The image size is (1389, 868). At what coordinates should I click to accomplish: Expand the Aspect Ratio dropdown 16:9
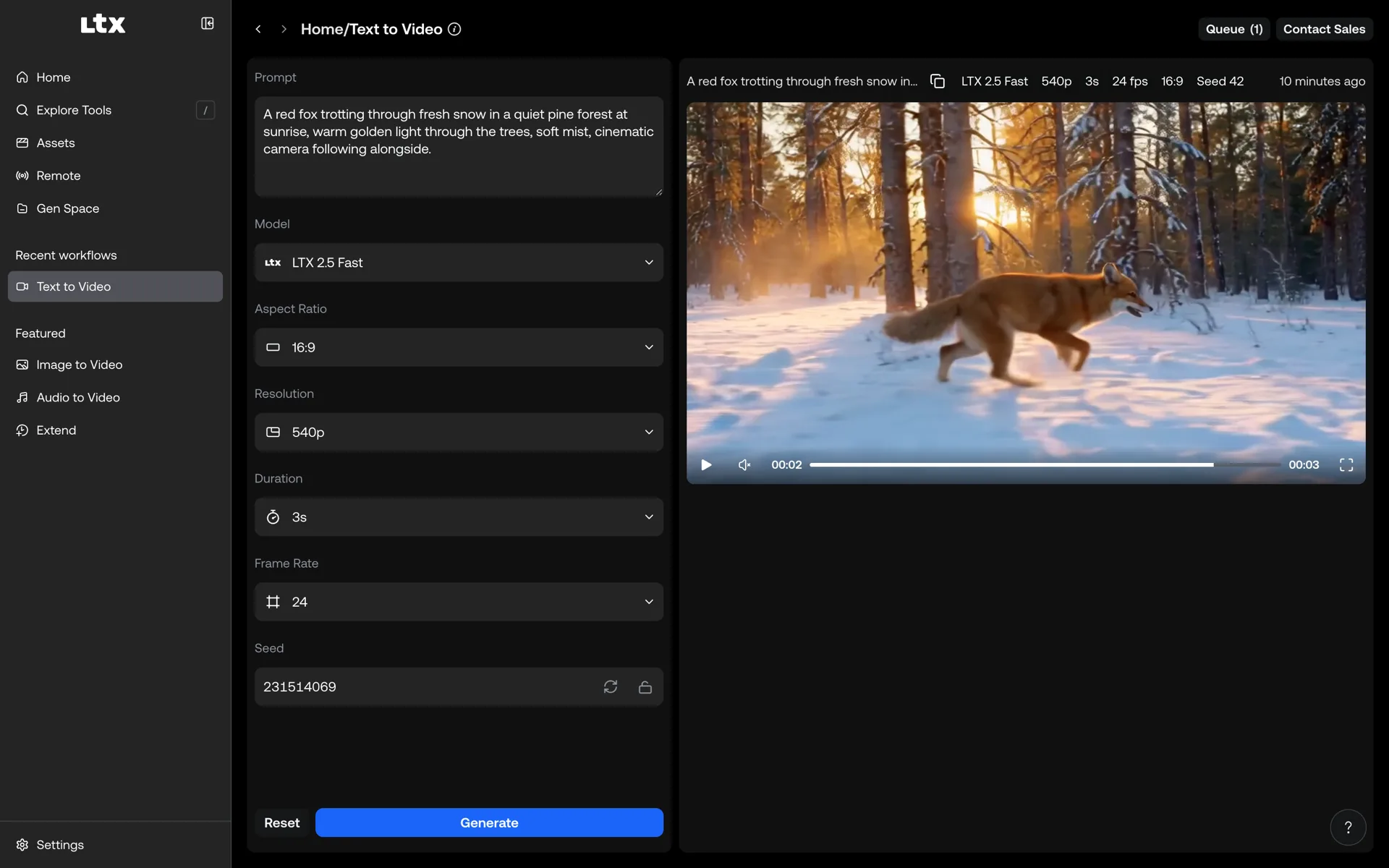459,347
